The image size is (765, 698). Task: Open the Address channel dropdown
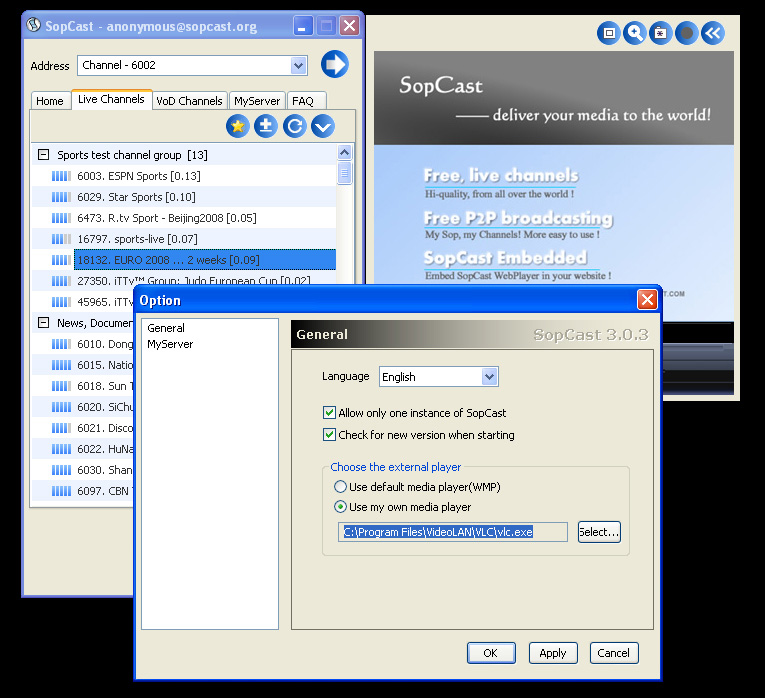pos(298,65)
